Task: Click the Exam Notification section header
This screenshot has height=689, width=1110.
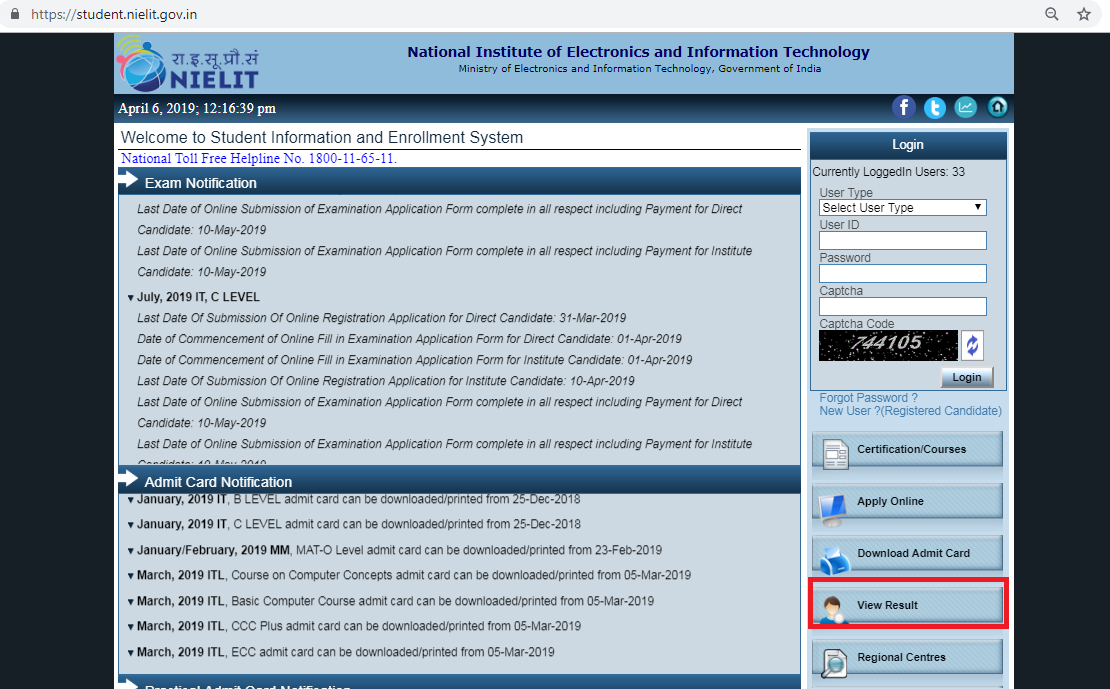Action: pyautogui.click(x=459, y=182)
